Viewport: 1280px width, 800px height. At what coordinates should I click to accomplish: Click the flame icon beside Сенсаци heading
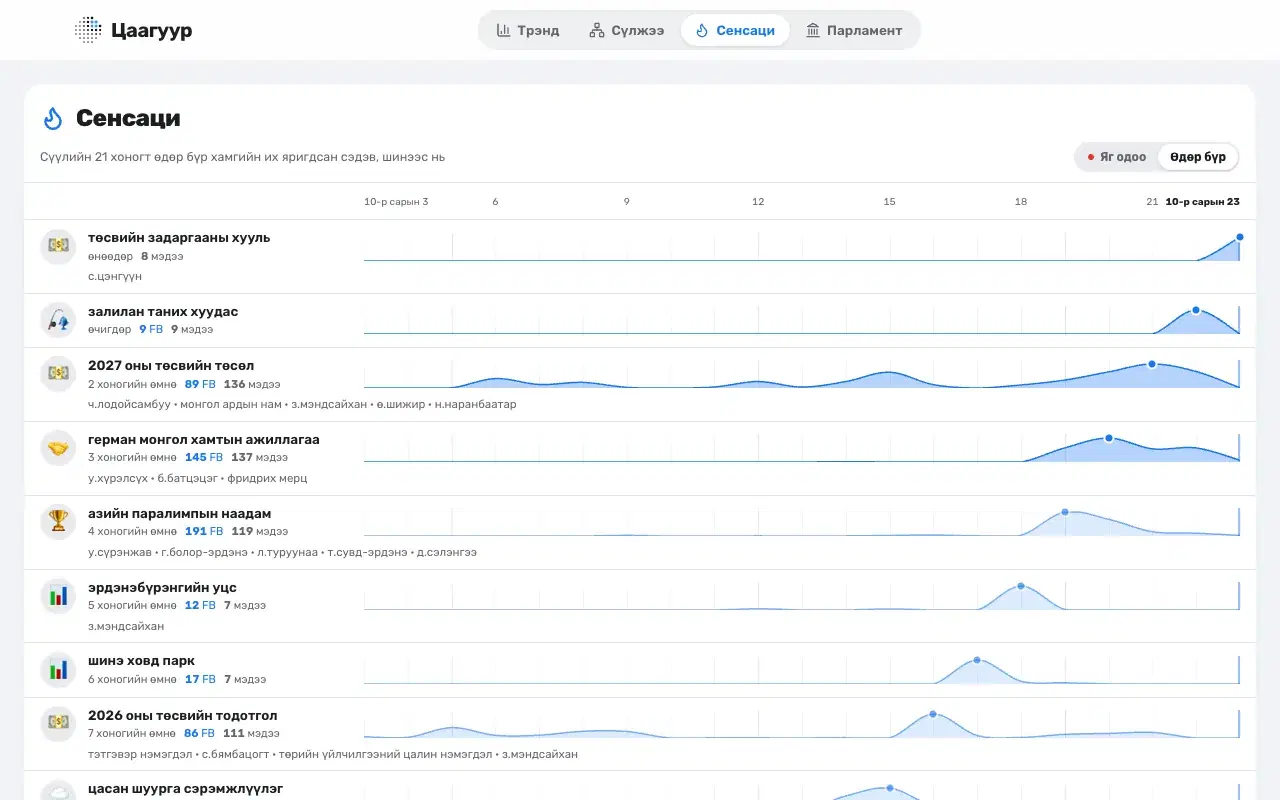(x=53, y=118)
